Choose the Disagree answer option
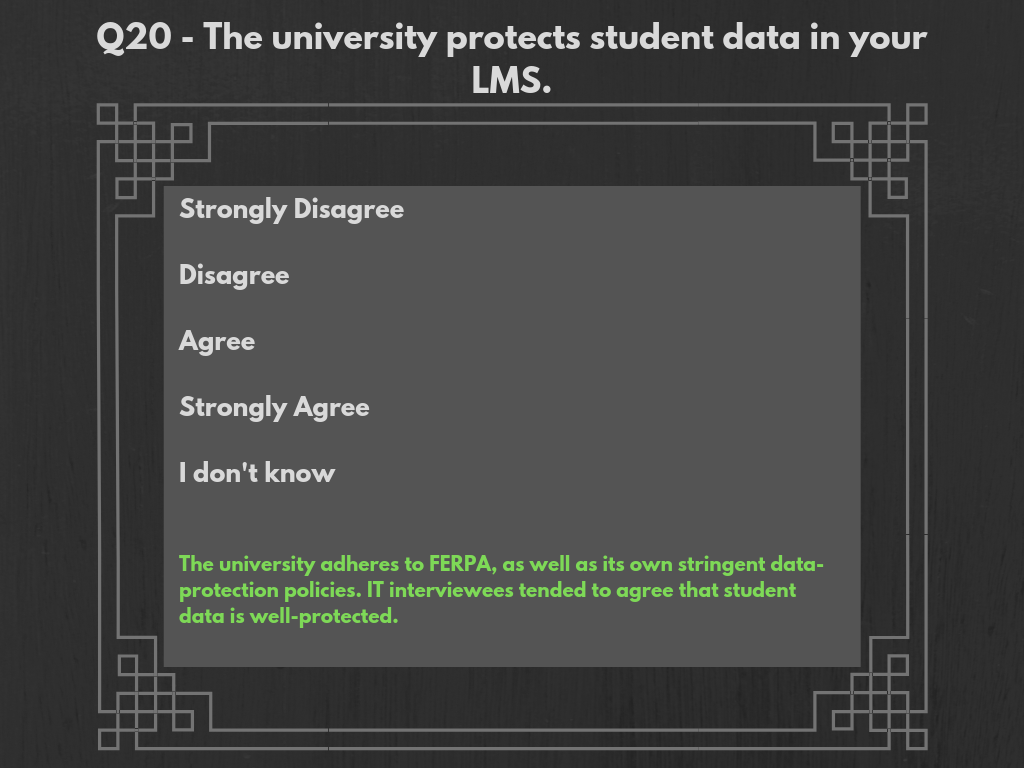 234,275
